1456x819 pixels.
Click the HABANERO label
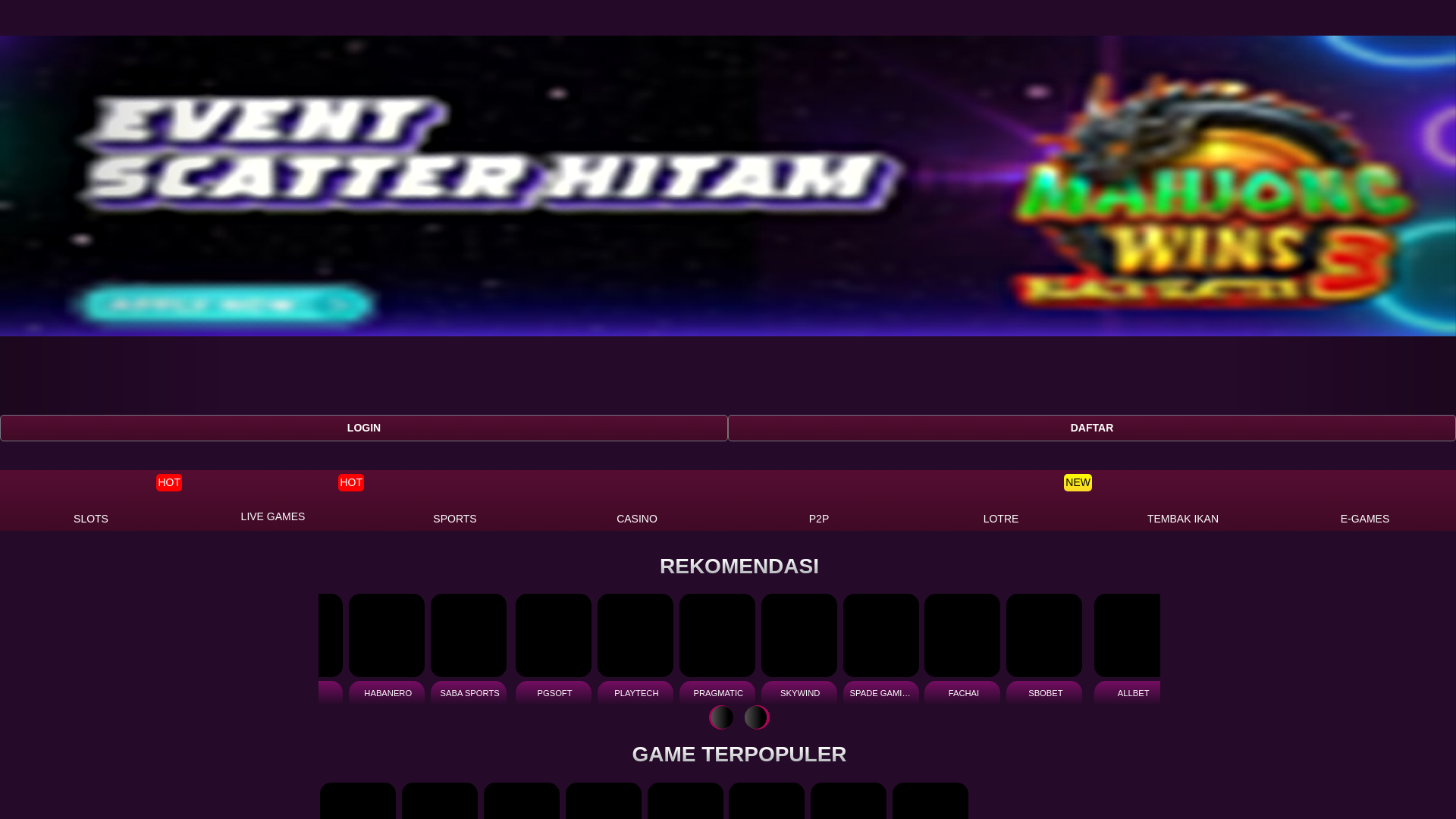388,693
